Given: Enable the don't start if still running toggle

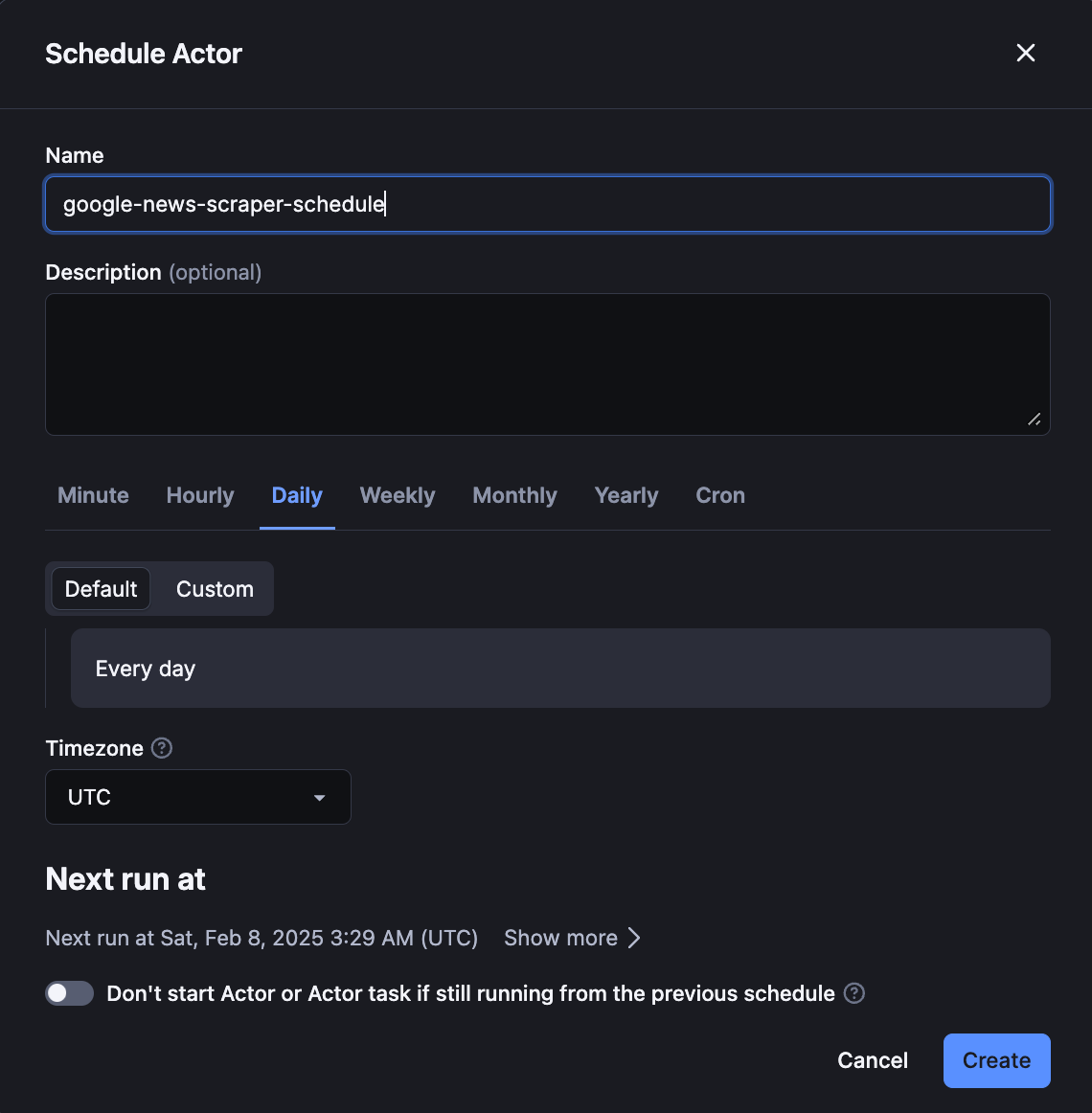Looking at the screenshot, I should click(x=68, y=993).
